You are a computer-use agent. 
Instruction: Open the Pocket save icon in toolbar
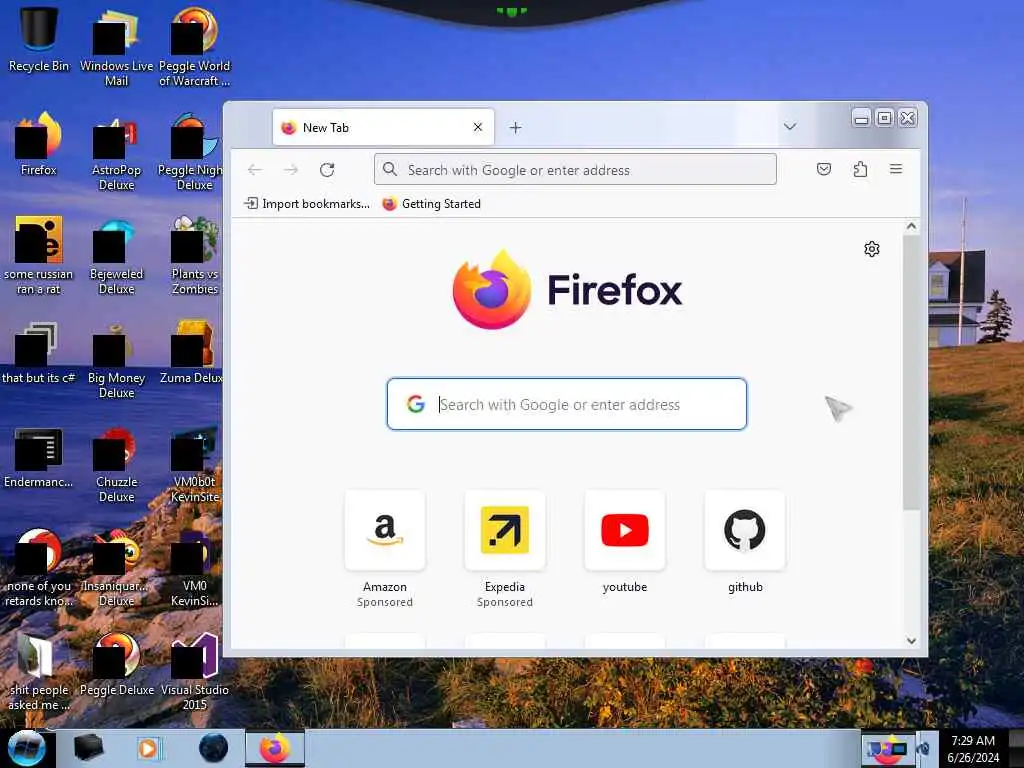click(824, 170)
